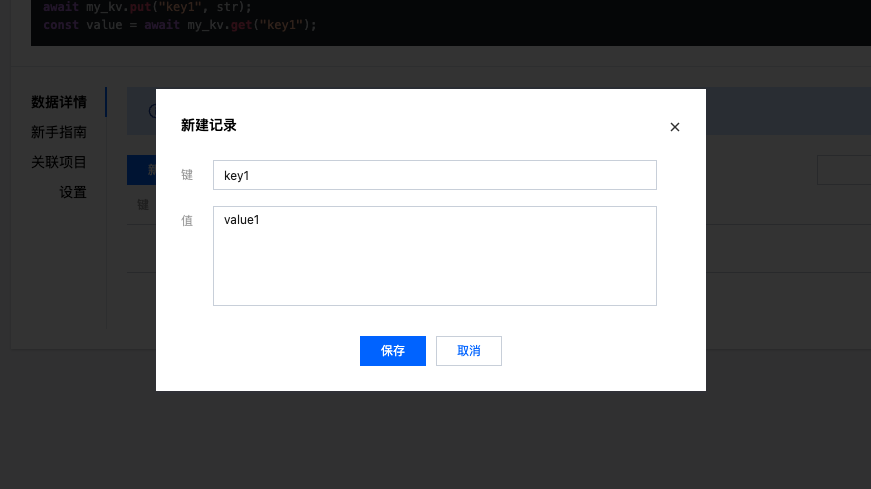Open the 设置 sidebar tab
Image resolution: width=871 pixels, height=489 pixels.
tap(73, 192)
